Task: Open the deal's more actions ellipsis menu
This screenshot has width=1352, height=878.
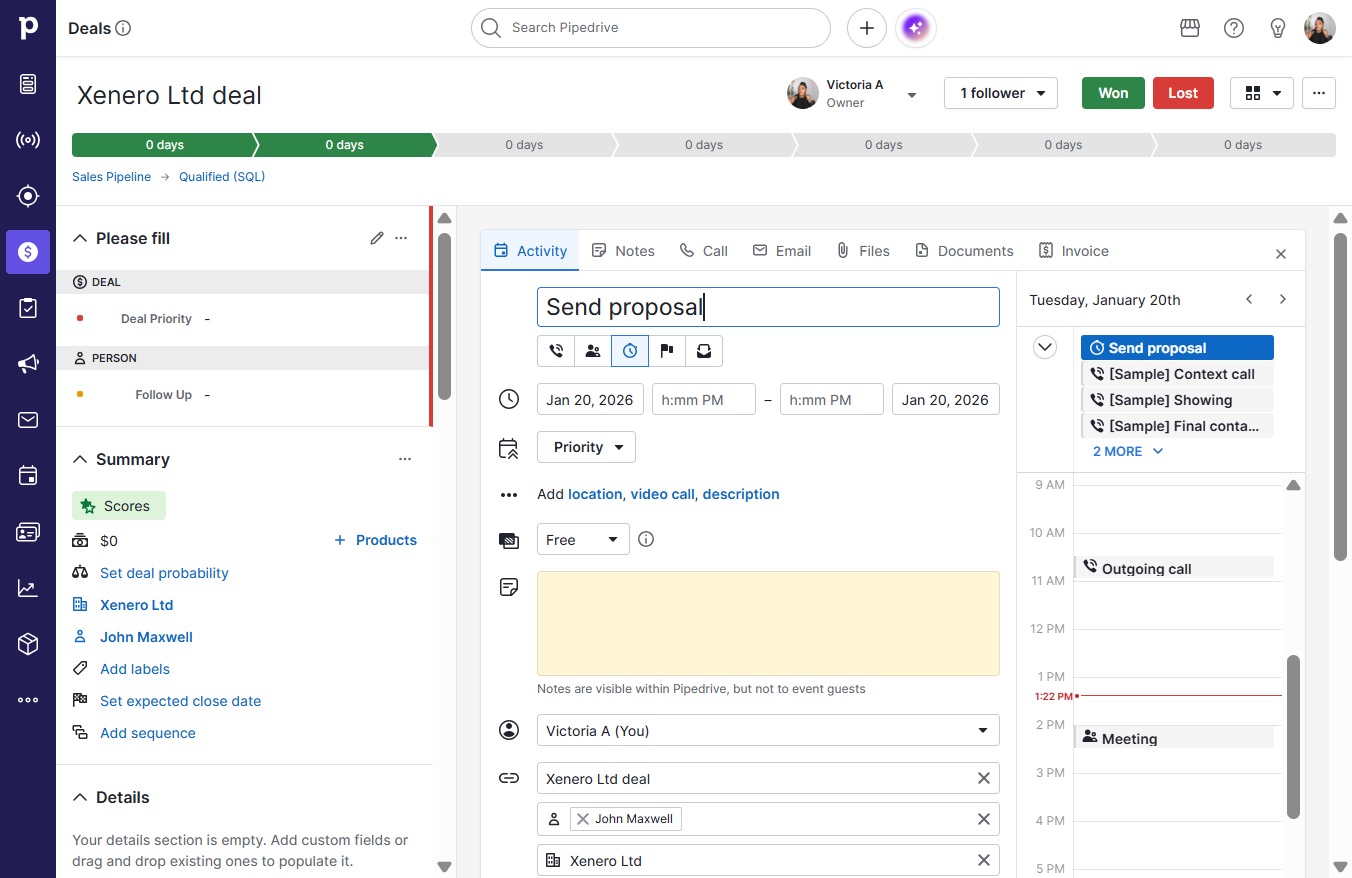Action: tap(1319, 93)
